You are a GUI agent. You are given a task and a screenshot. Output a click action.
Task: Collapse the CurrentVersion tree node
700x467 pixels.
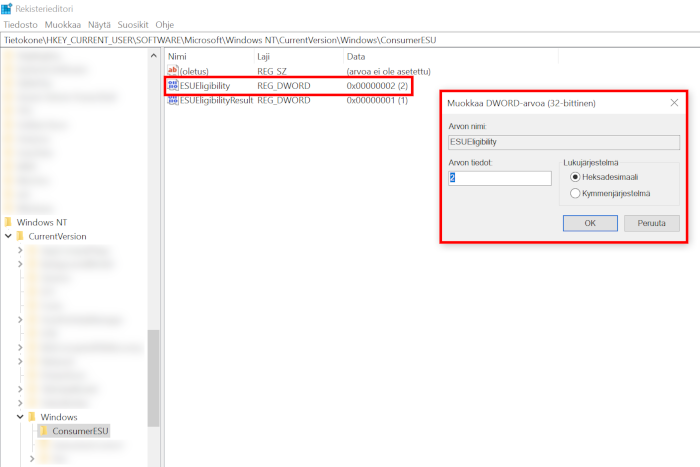point(8,236)
